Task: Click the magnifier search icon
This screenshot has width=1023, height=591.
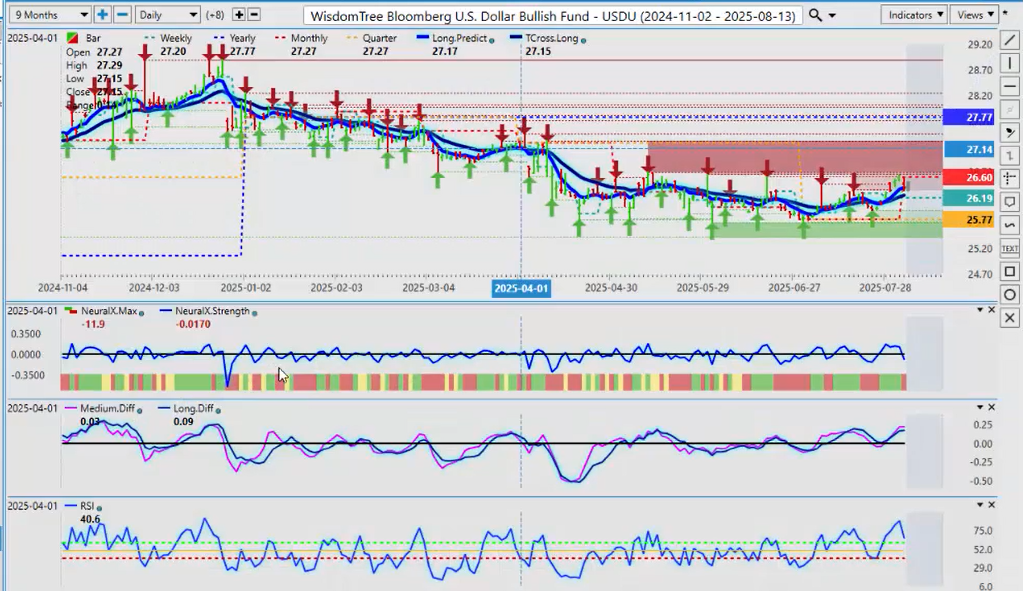Action: tap(816, 15)
